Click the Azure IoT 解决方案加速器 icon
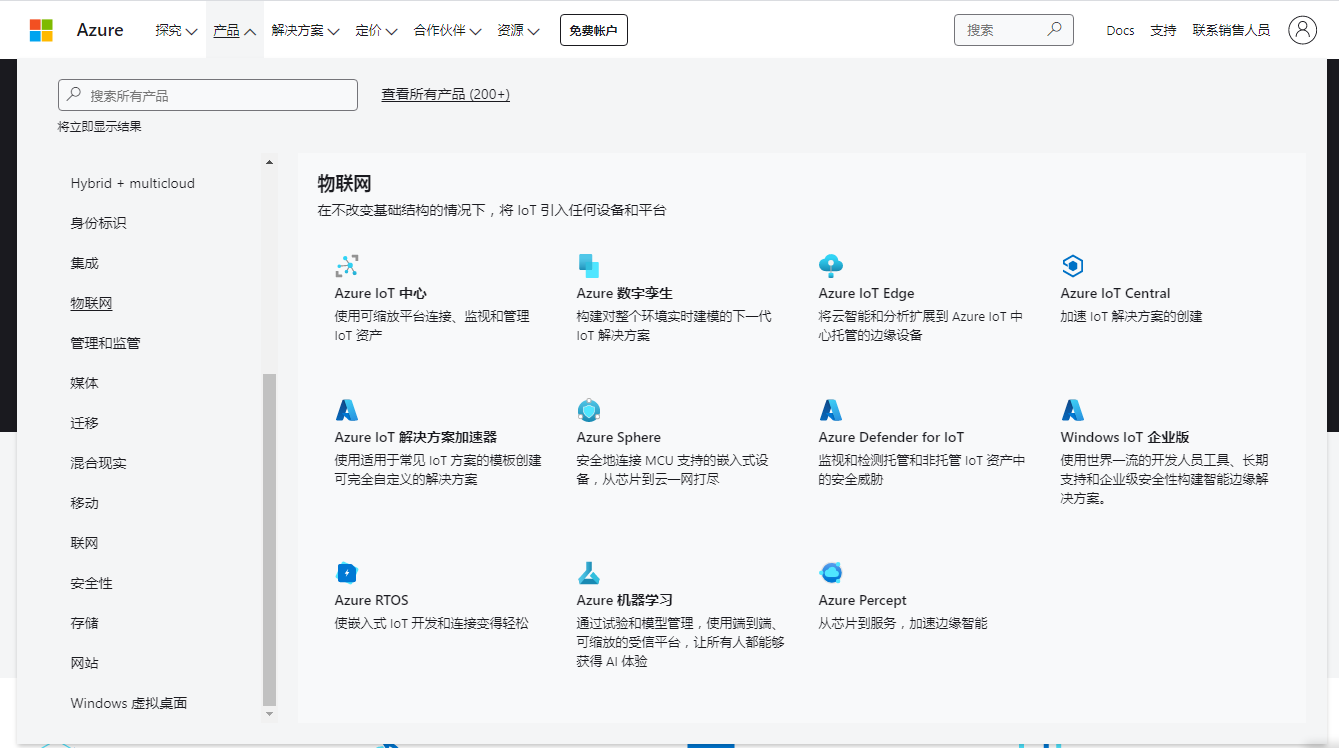 346,410
